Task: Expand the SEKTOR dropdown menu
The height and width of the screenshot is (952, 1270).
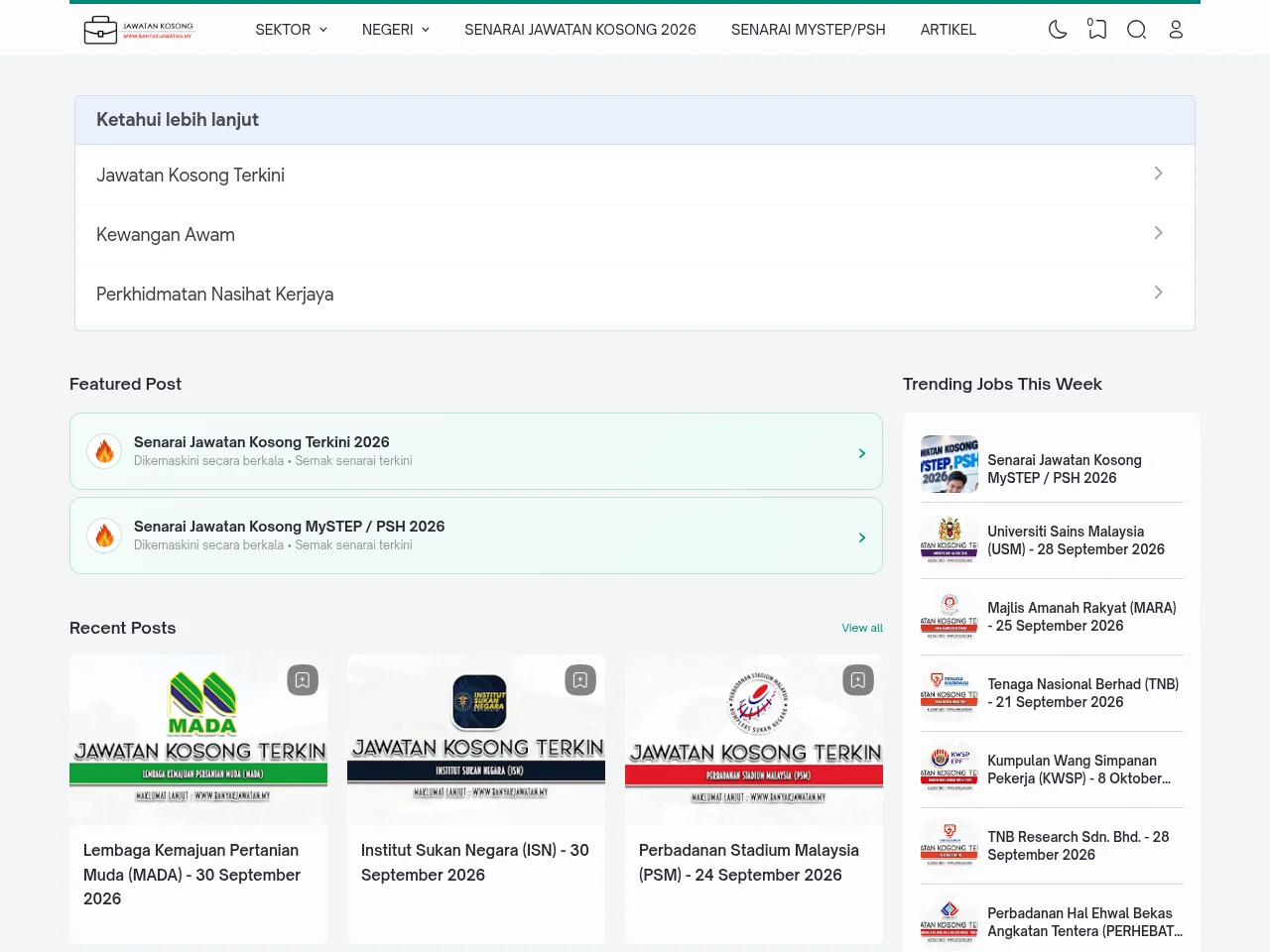Action: pyautogui.click(x=292, y=30)
